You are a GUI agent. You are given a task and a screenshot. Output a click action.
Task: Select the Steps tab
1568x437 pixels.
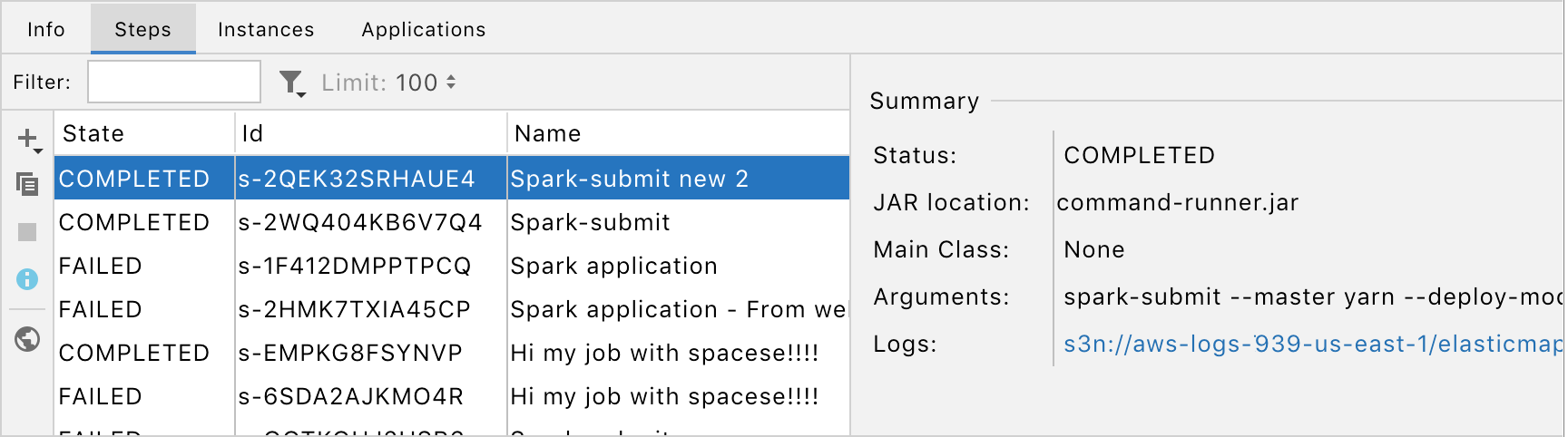tap(143, 29)
